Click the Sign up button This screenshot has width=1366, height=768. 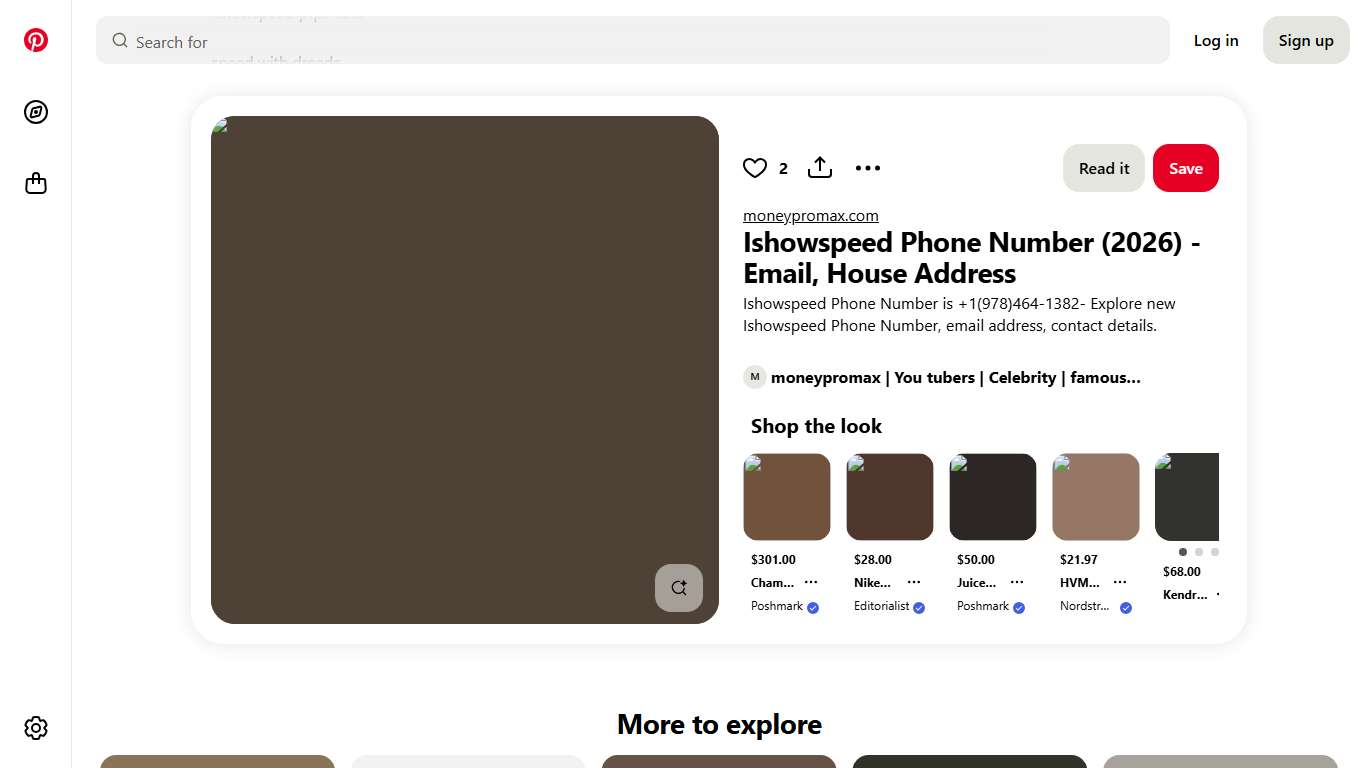(x=1306, y=40)
